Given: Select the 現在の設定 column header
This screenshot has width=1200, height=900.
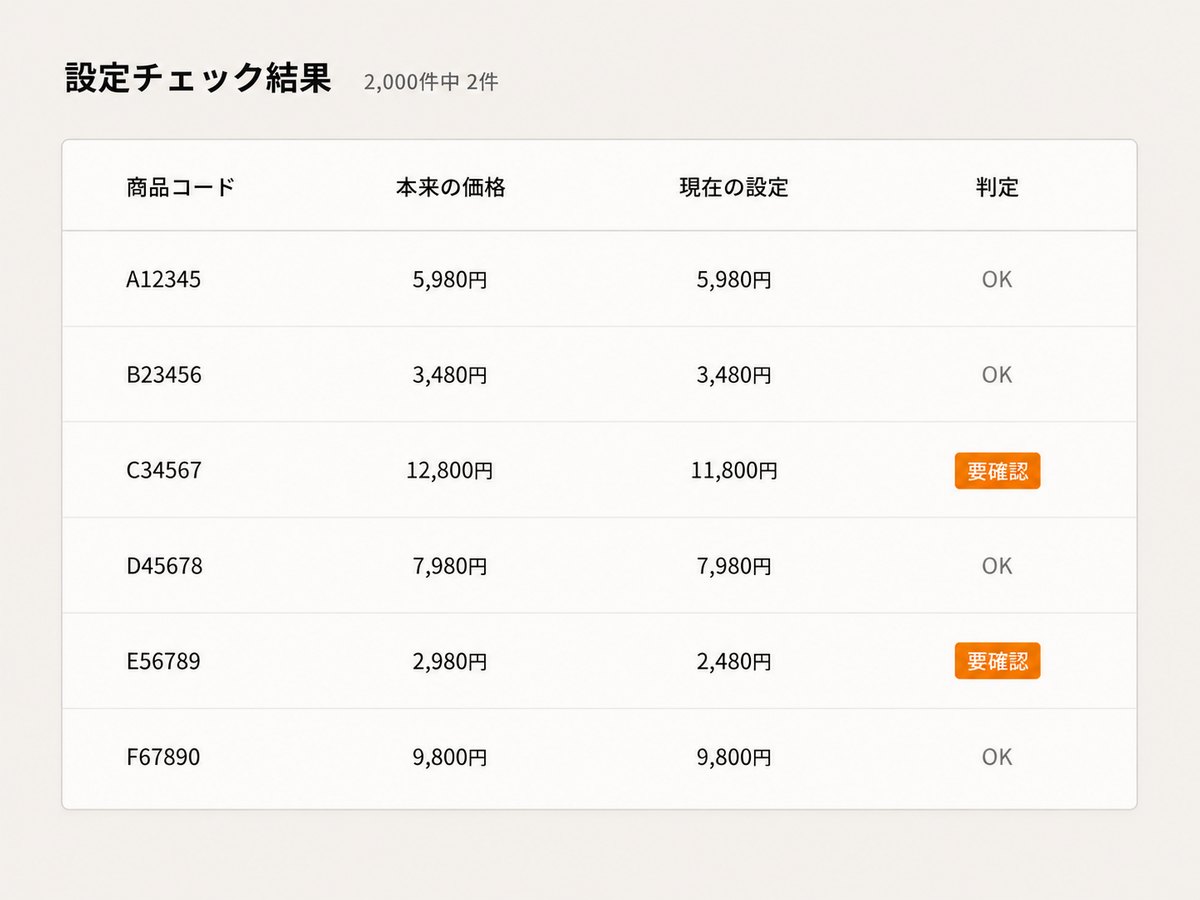Looking at the screenshot, I should 734,187.
